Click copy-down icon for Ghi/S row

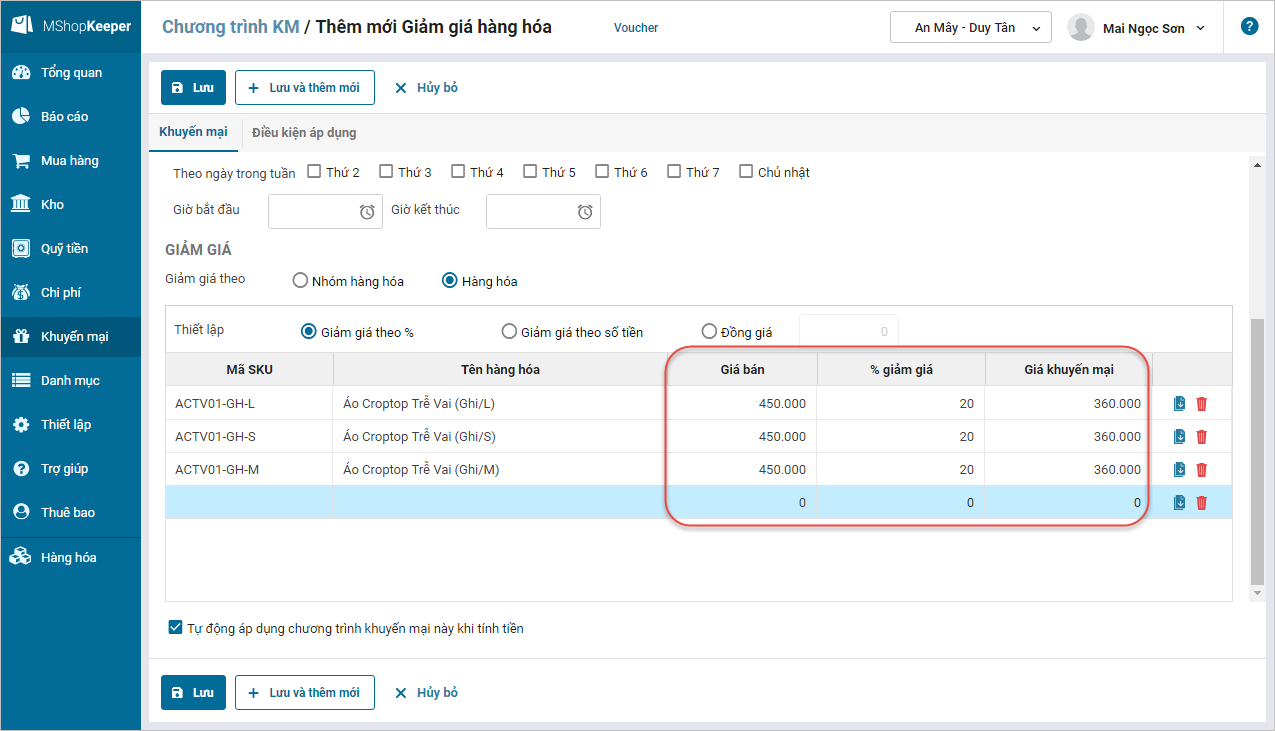point(1180,437)
